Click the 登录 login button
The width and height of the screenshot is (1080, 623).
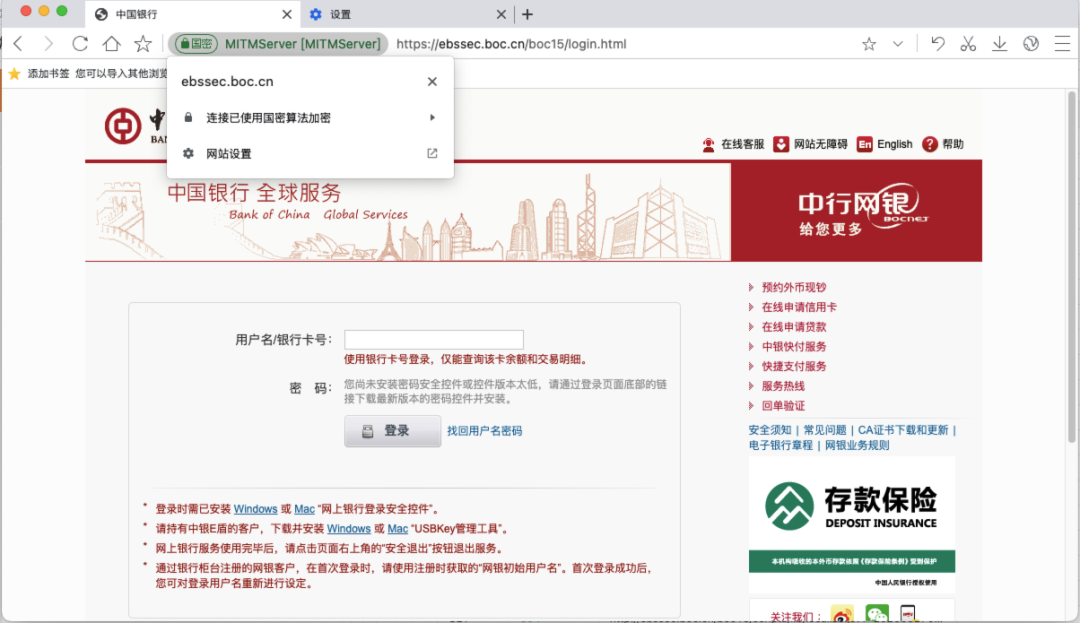(x=393, y=431)
